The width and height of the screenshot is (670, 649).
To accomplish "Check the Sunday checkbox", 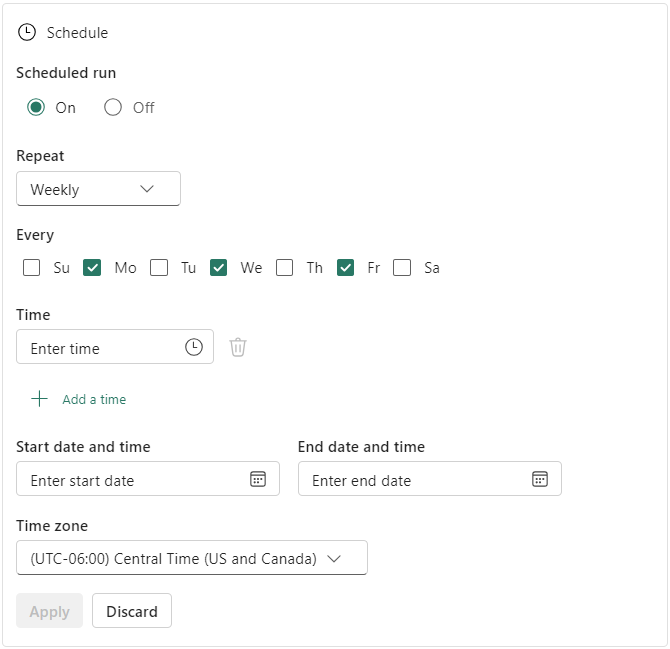I will pyautogui.click(x=32, y=268).
